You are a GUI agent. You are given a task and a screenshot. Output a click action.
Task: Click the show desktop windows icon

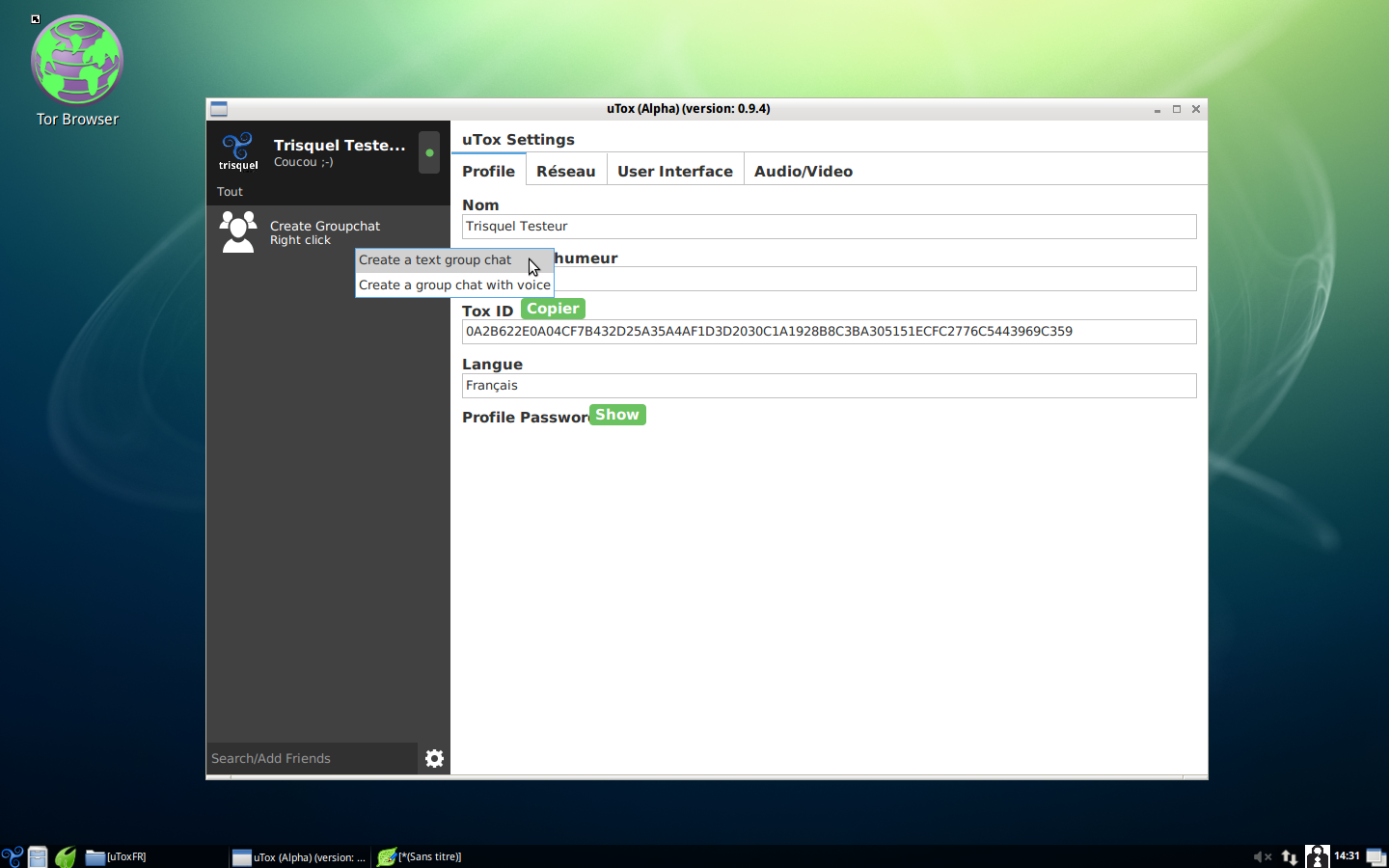point(1376,856)
